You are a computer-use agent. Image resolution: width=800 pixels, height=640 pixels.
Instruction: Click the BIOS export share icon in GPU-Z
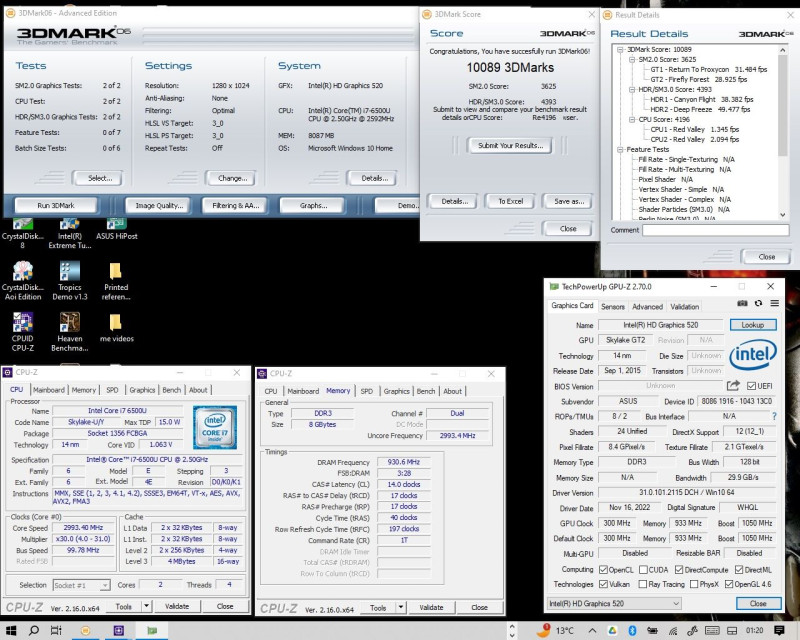[x=733, y=386]
